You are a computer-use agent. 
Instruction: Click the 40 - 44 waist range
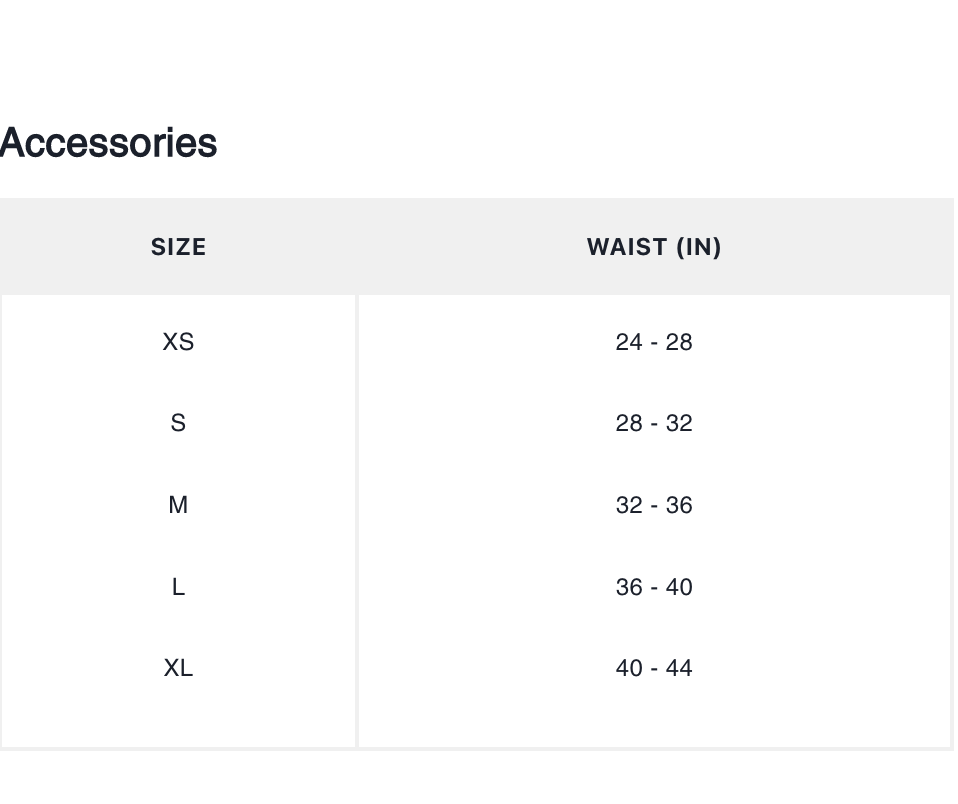click(654, 668)
